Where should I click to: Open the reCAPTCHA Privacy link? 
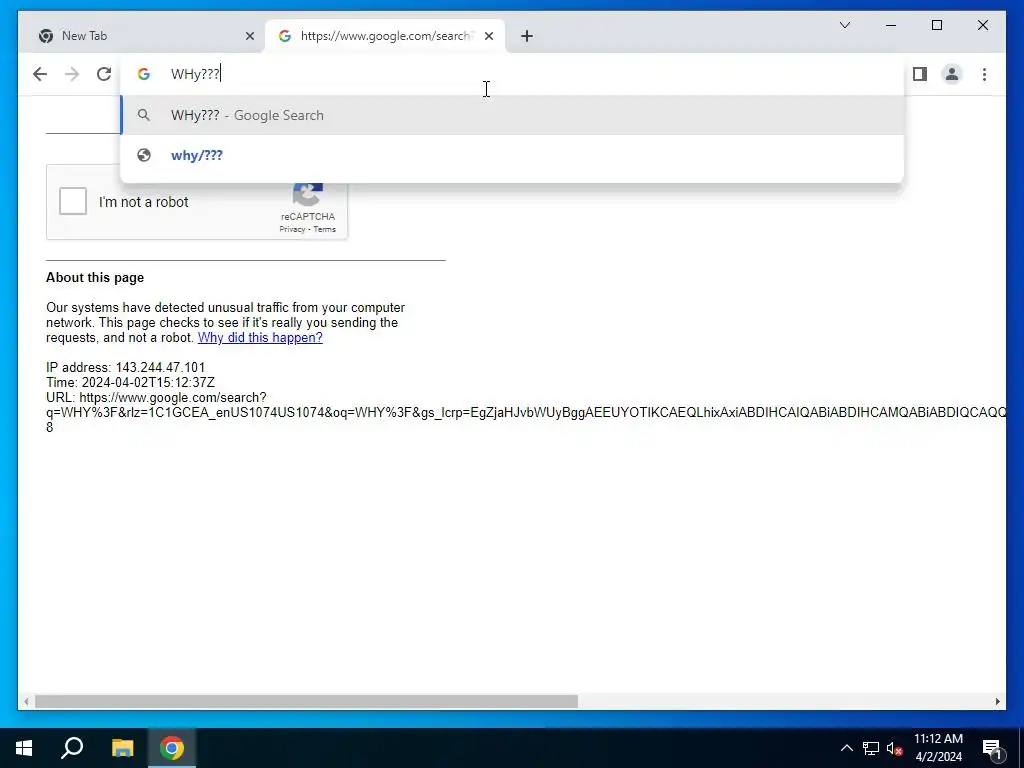click(292, 229)
